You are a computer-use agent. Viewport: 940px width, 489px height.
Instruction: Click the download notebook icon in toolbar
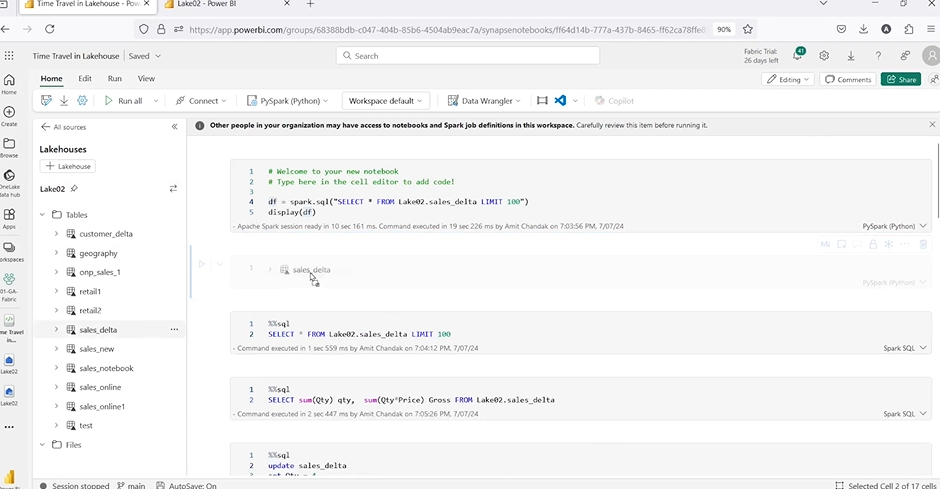tap(64, 101)
